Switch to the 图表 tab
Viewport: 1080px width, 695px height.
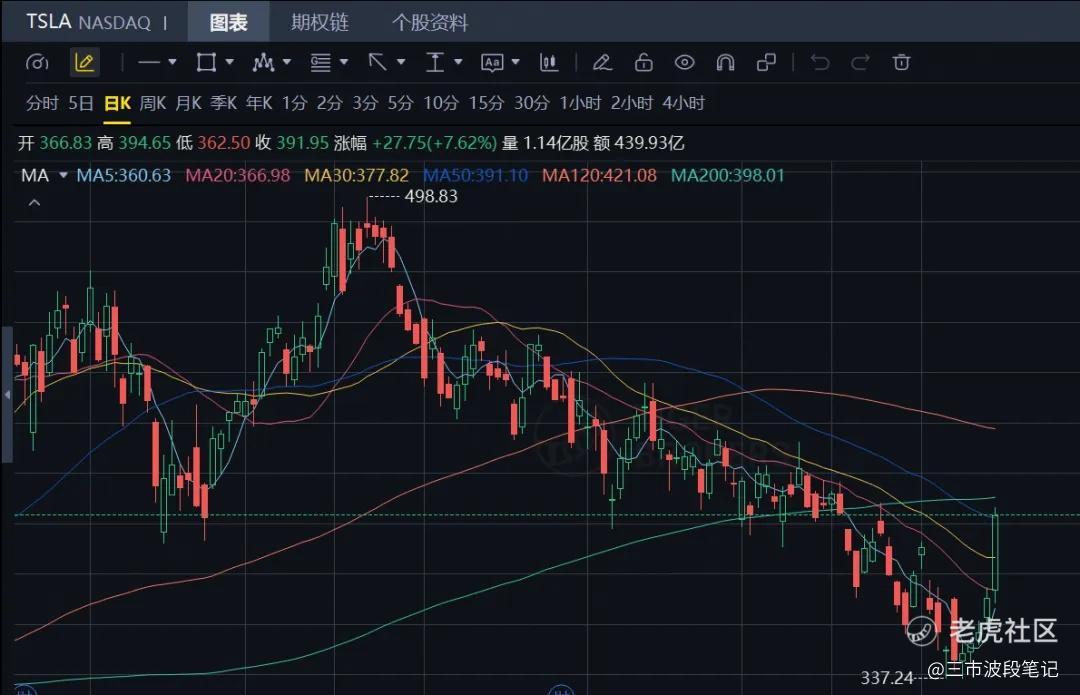pos(228,23)
